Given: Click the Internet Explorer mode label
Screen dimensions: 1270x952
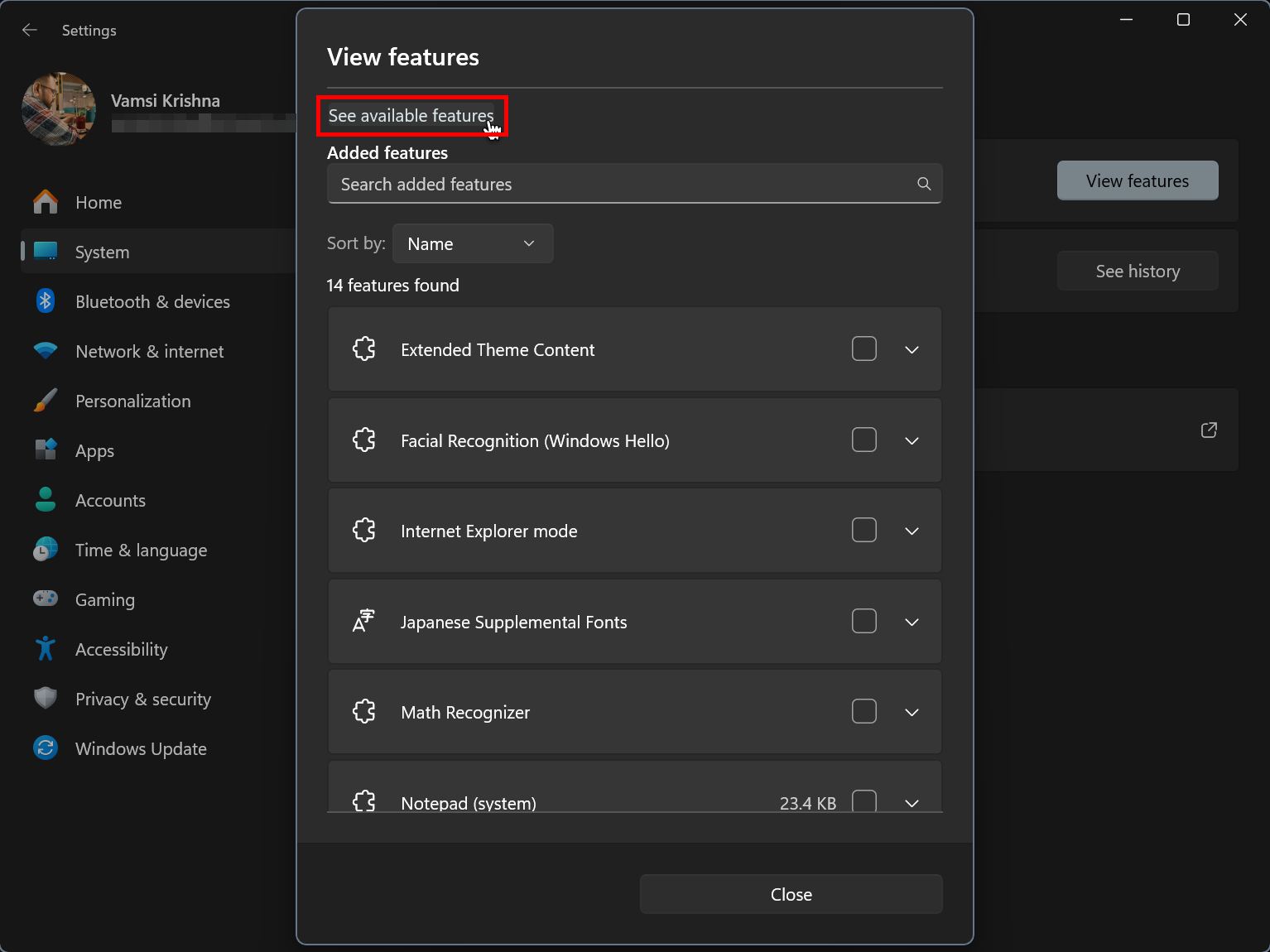Looking at the screenshot, I should pos(489,531).
